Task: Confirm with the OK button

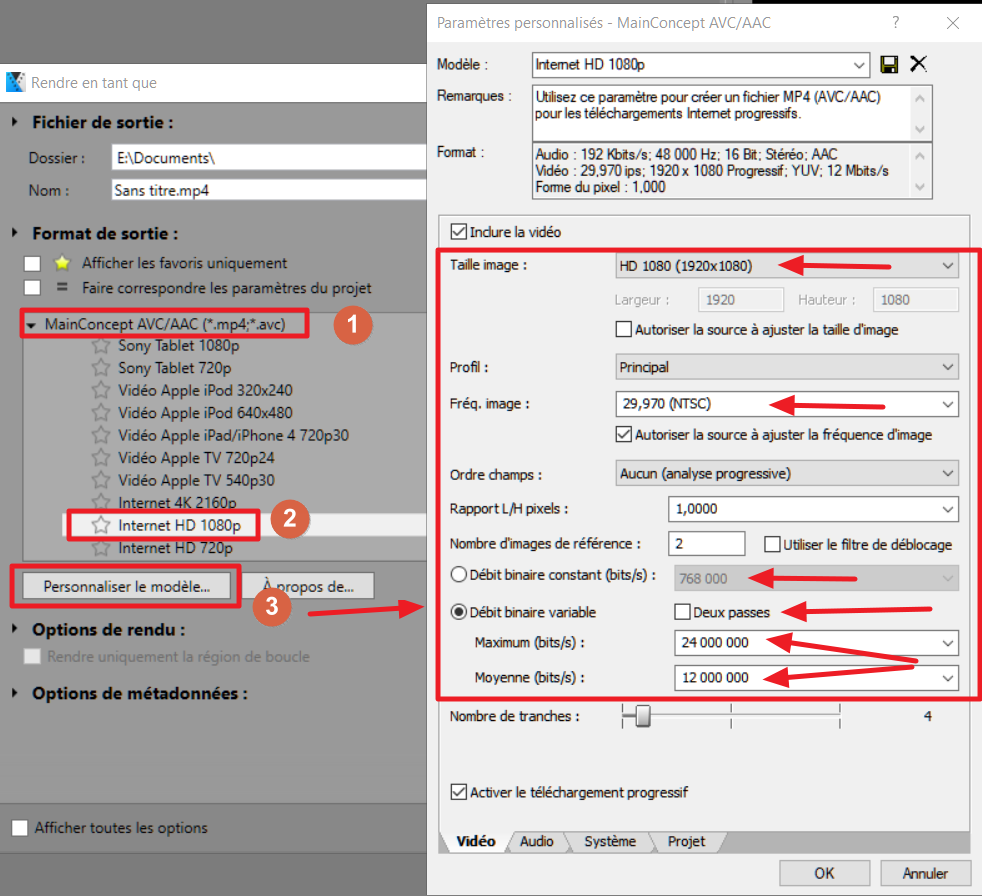Action: (824, 873)
